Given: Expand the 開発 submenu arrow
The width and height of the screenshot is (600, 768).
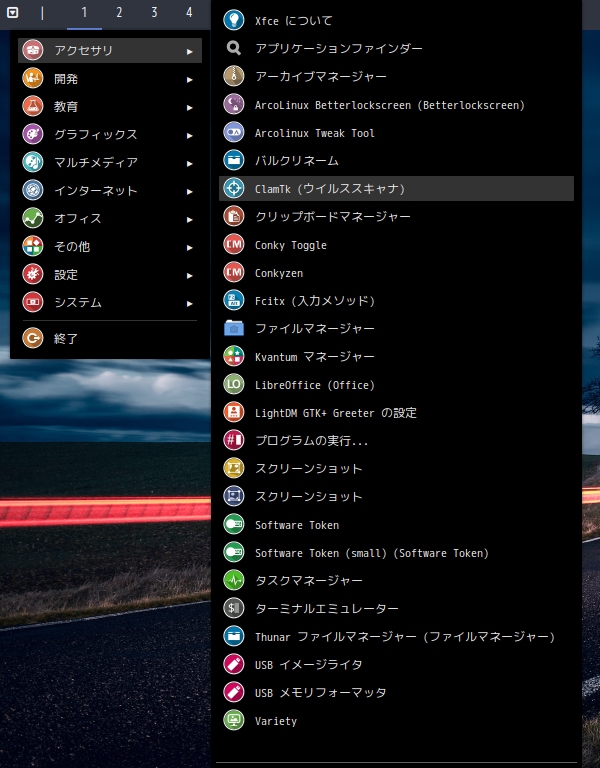Looking at the screenshot, I should point(190,79).
